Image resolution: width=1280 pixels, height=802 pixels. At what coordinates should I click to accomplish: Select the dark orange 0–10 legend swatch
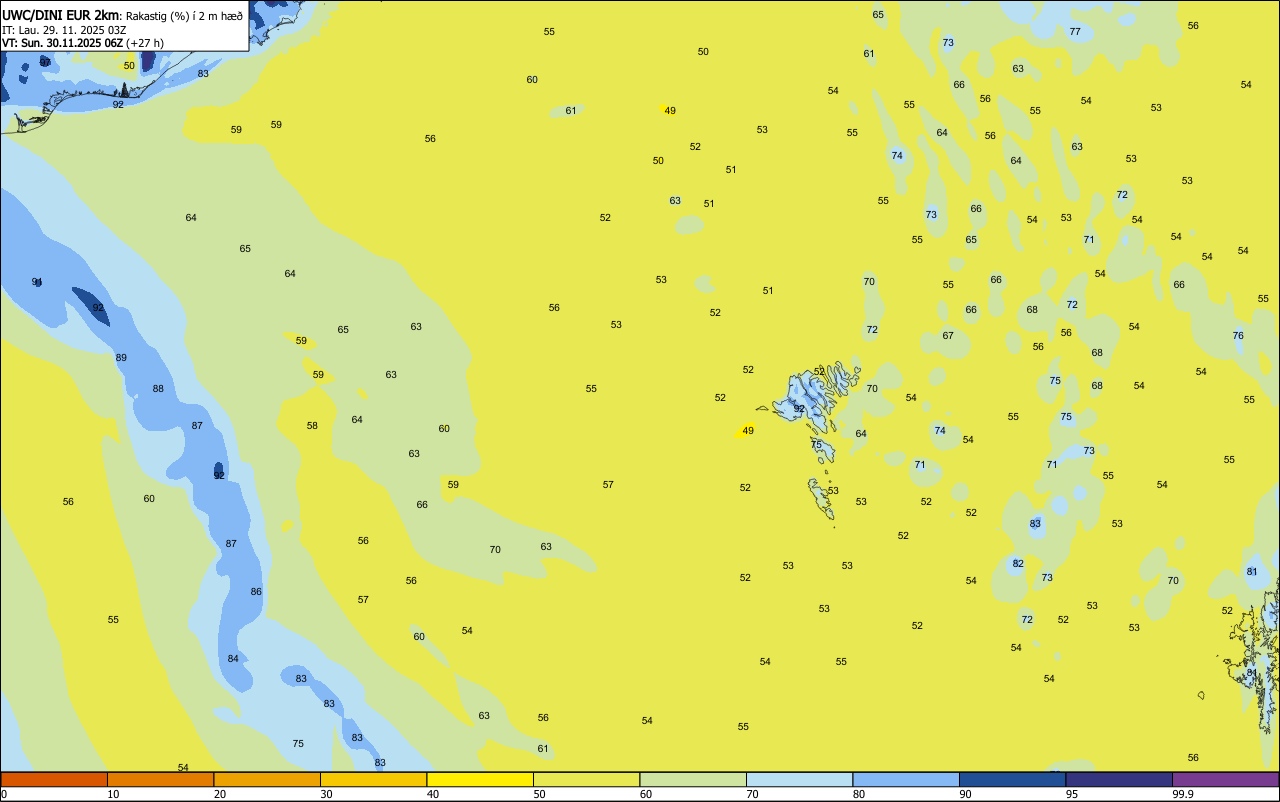click(x=54, y=779)
